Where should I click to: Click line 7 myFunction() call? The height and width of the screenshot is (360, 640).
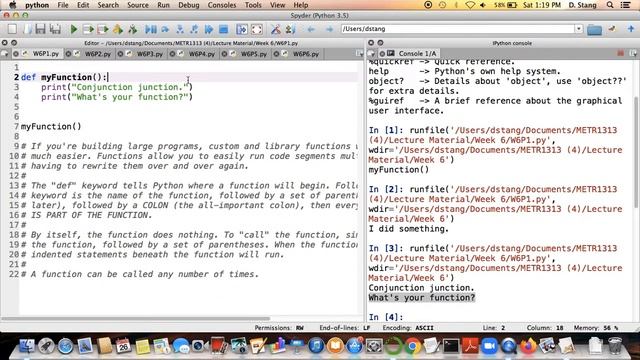51,127
